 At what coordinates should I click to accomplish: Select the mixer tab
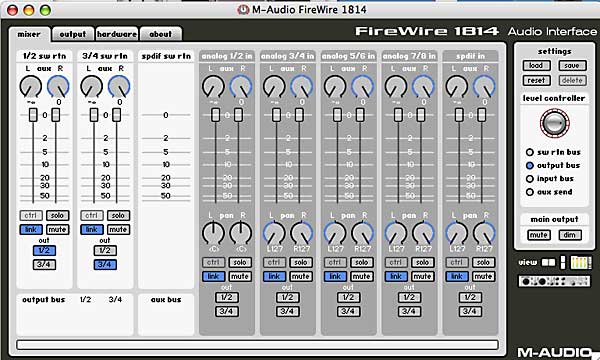pyautogui.click(x=29, y=34)
